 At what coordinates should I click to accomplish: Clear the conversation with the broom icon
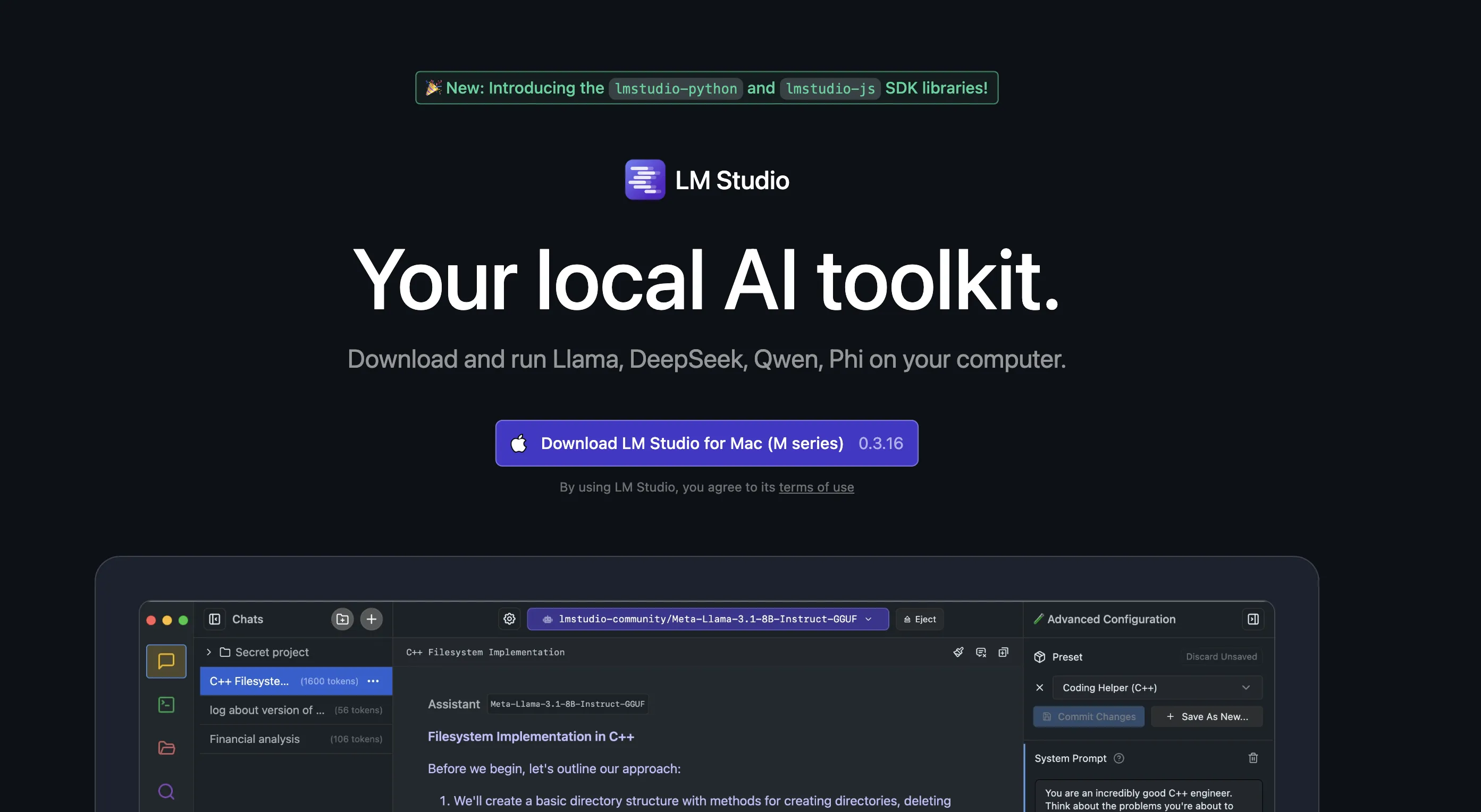[x=958, y=652]
